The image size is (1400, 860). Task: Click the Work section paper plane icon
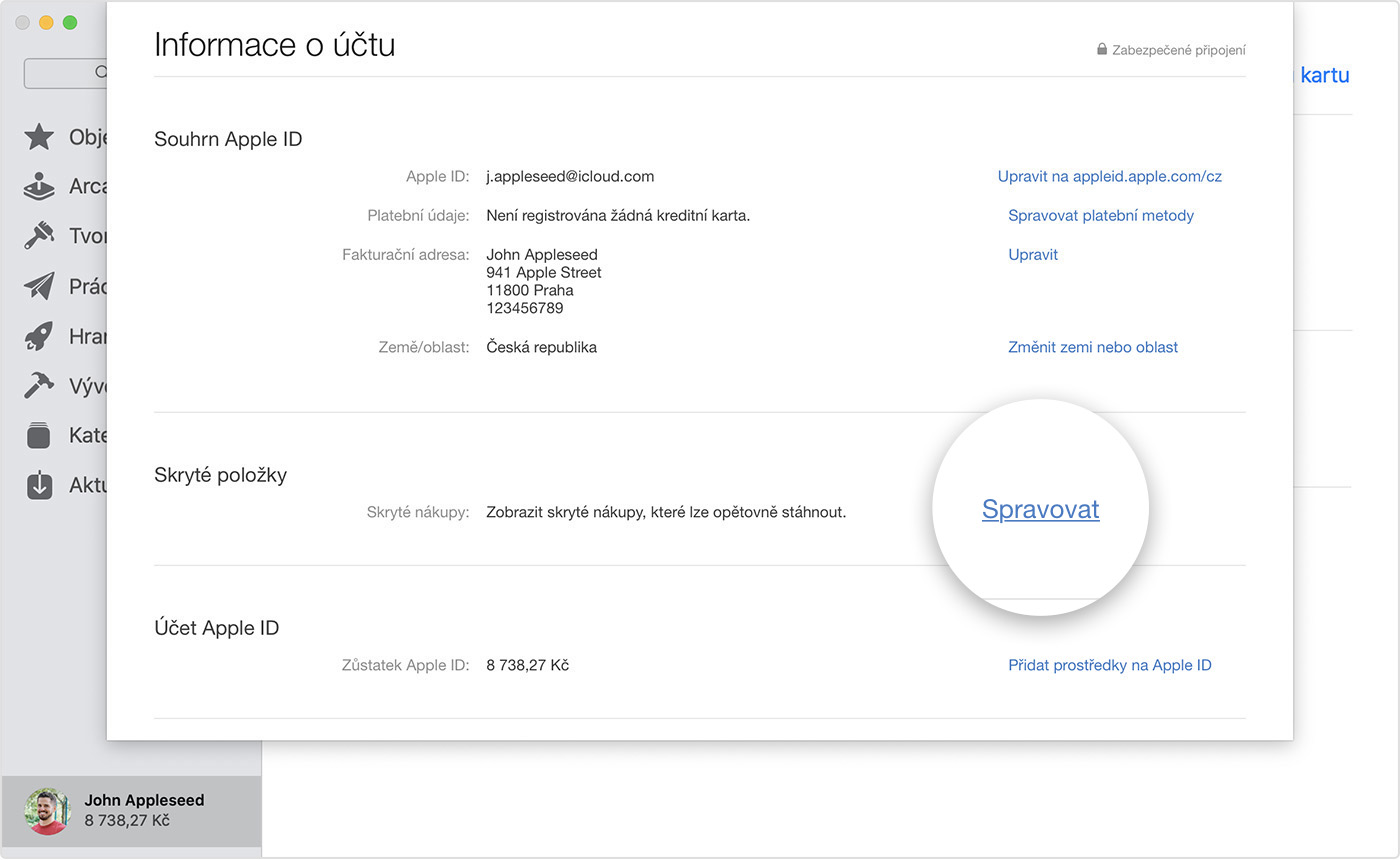(39, 286)
